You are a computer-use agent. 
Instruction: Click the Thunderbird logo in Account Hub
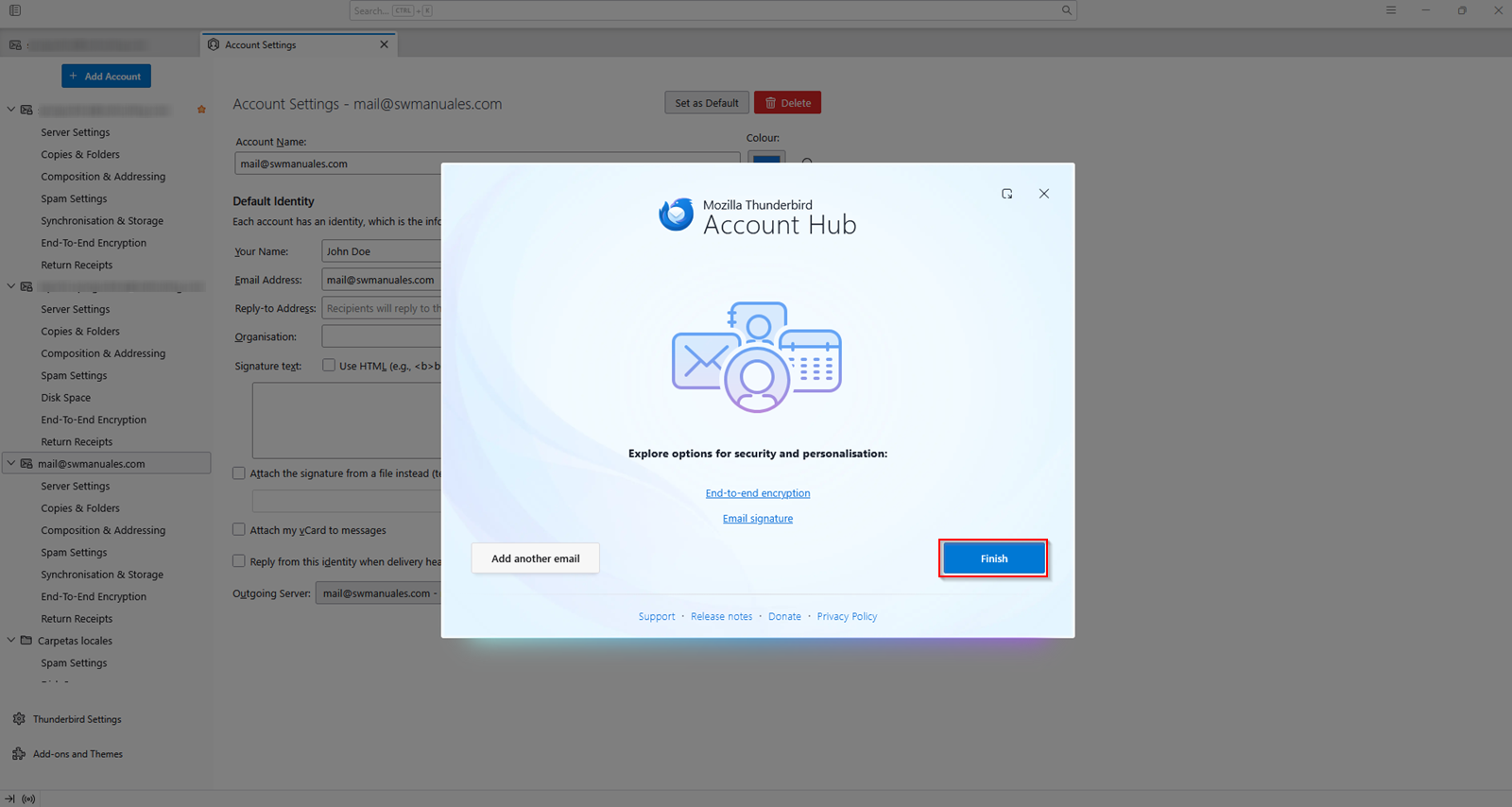click(x=676, y=215)
